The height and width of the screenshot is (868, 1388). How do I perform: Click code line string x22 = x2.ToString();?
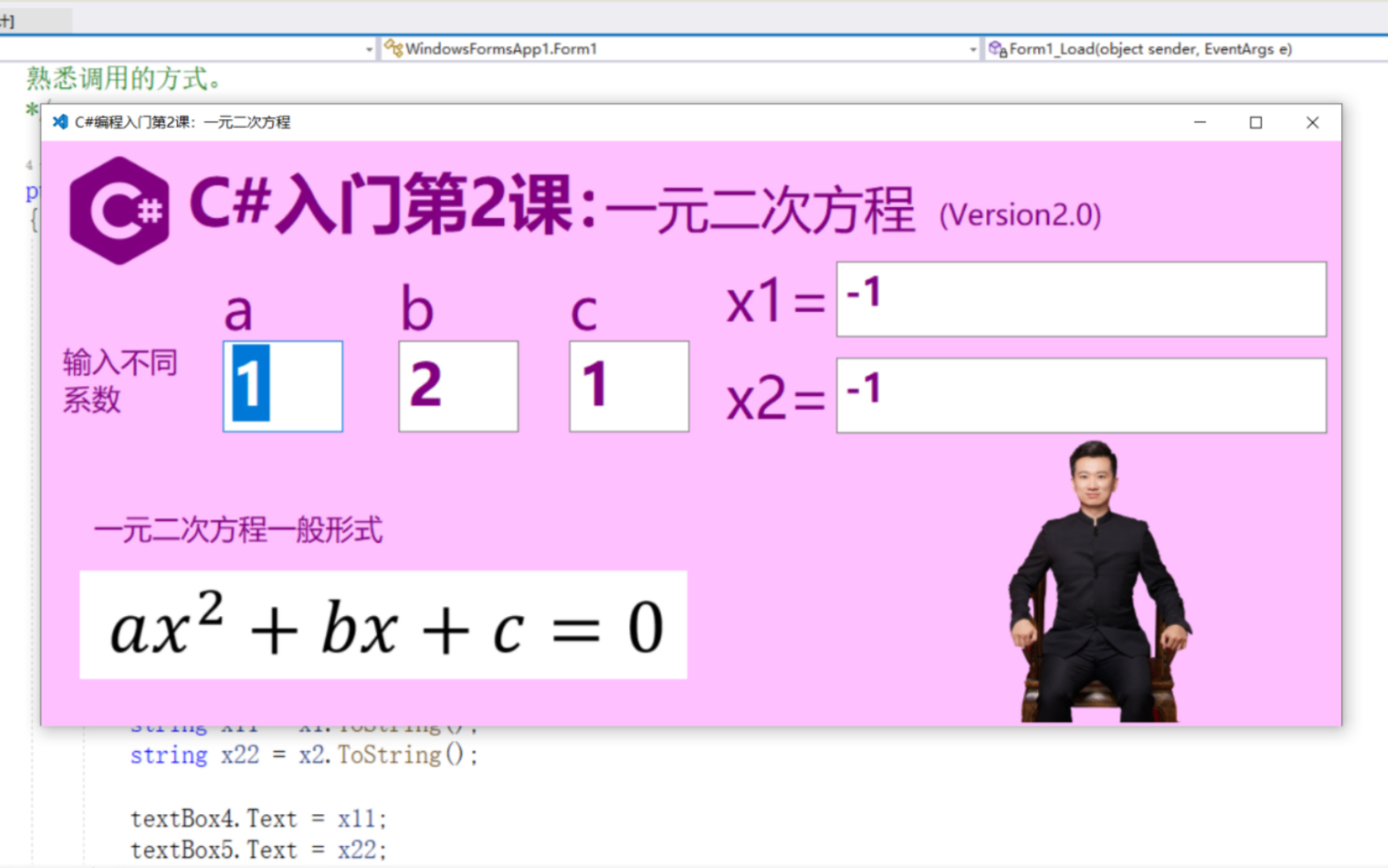pyautogui.click(x=304, y=755)
